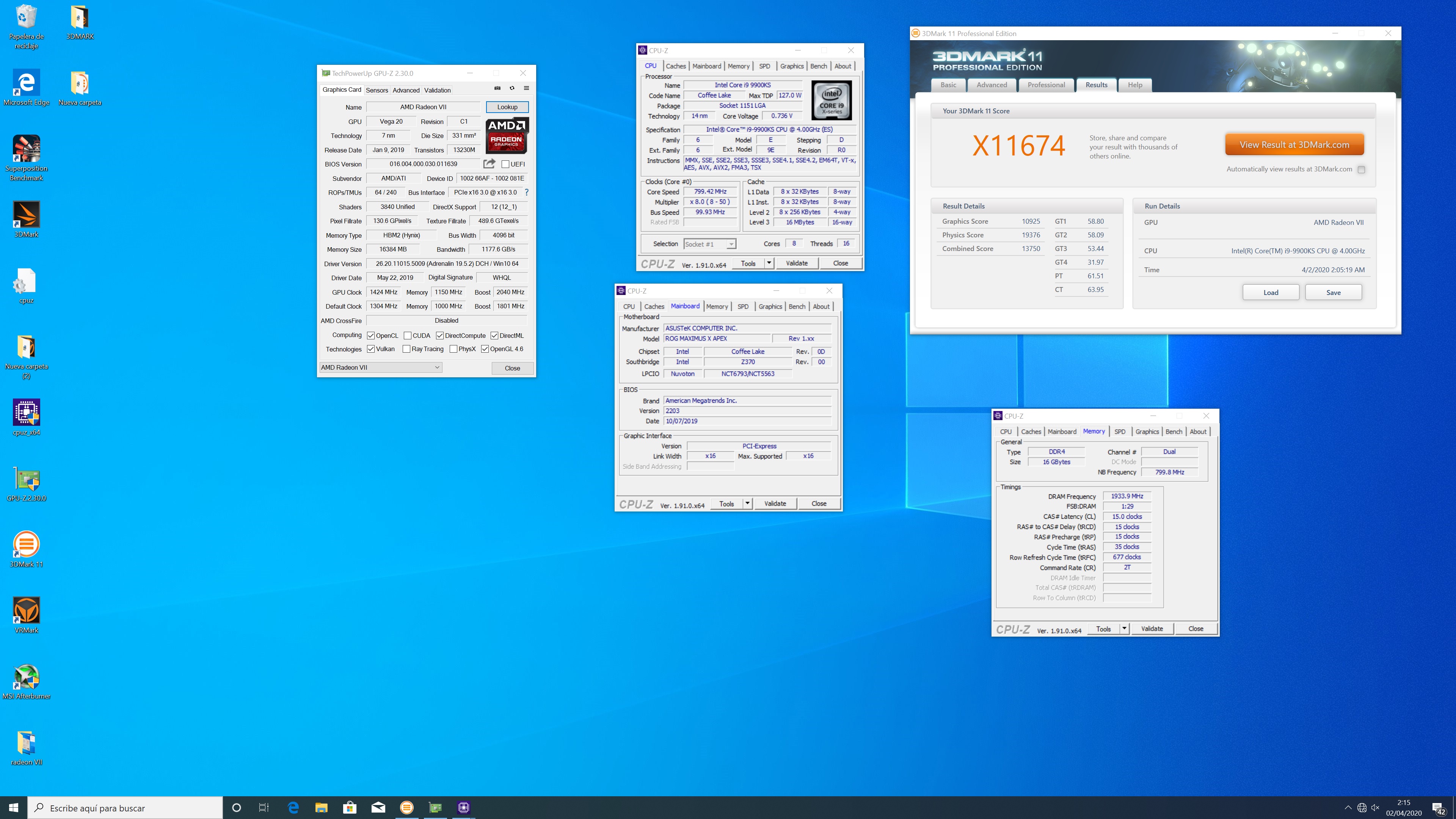Toggle OpenCL checkbox in GPU-Z
The height and width of the screenshot is (819, 1456).
(x=371, y=336)
